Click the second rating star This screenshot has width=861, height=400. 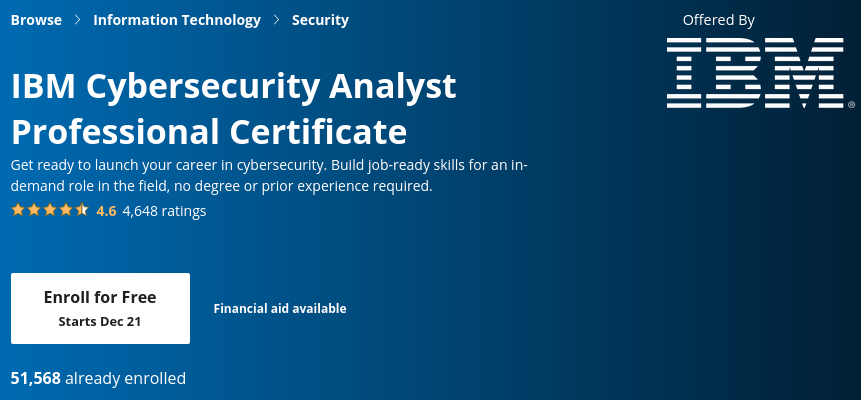click(x=33, y=210)
